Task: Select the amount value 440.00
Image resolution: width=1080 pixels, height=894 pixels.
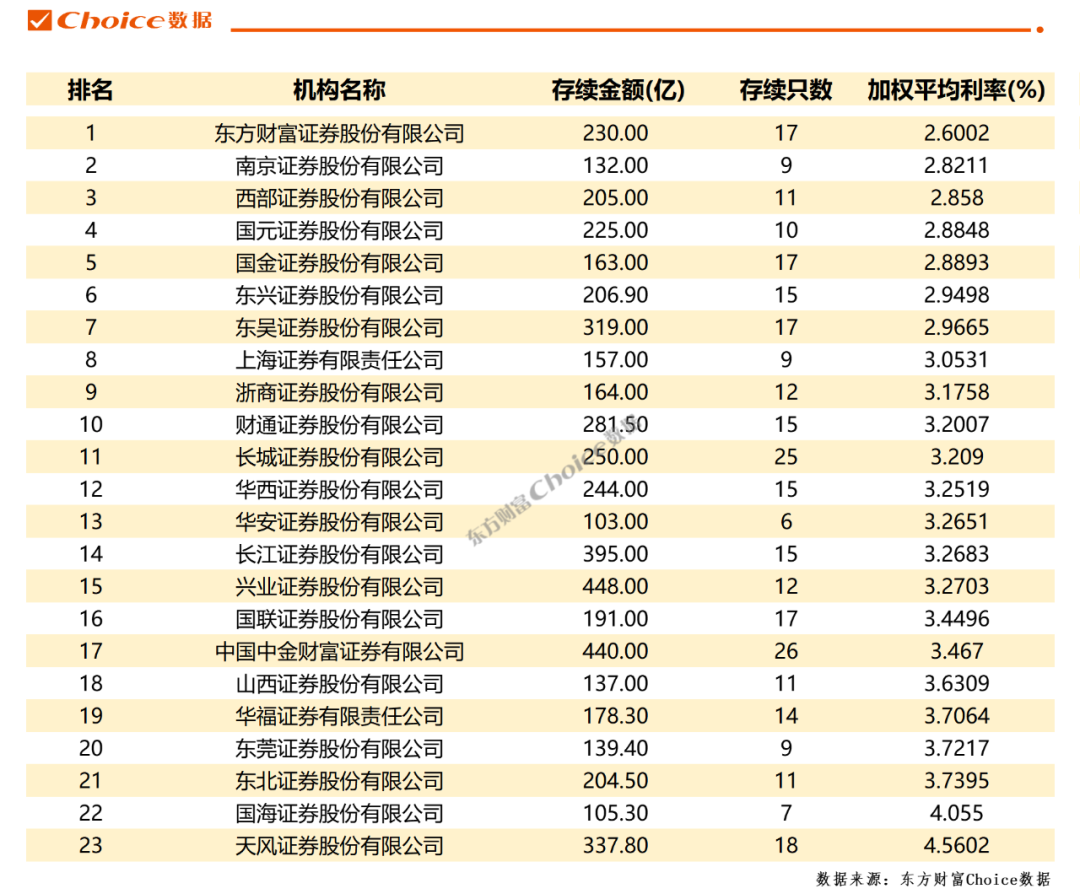Action: point(615,651)
